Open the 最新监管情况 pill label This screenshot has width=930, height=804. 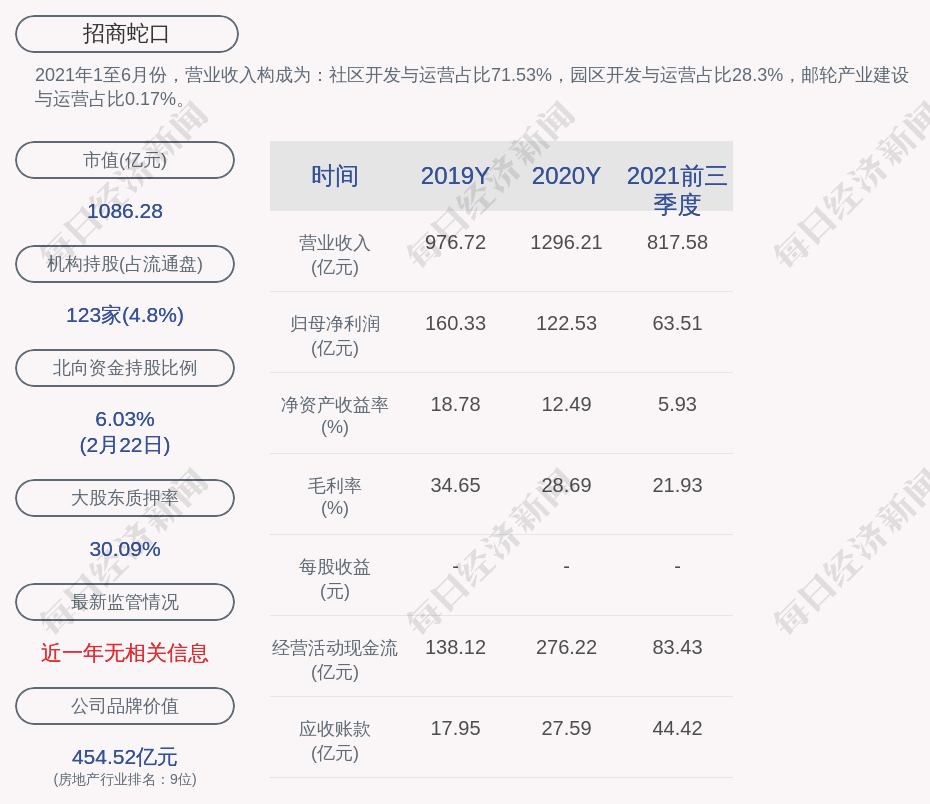tap(125, 602)
